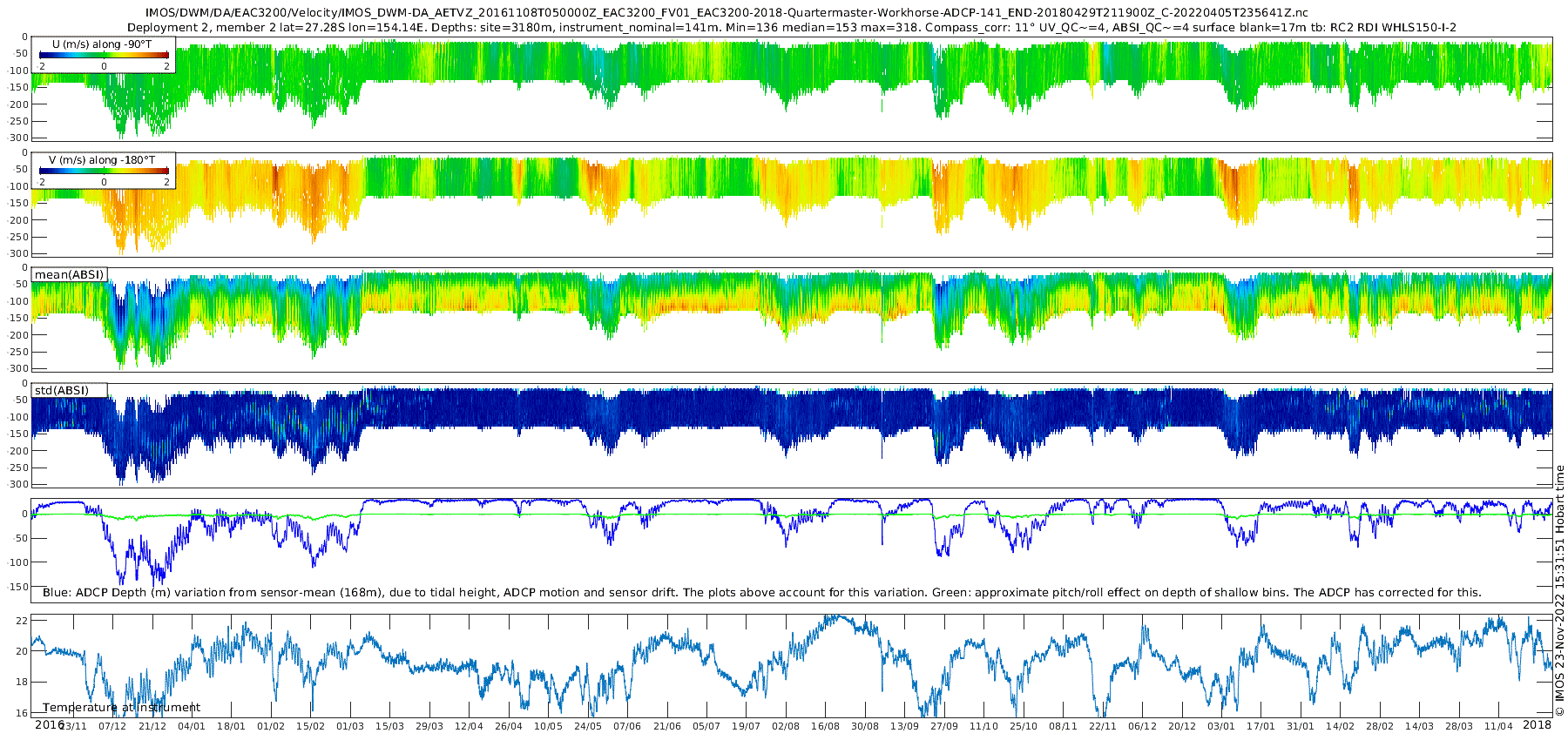Select the Deployment 2 metadata subtitle line
This screenshot has height=740, width=1568.
tap(792, 27)
